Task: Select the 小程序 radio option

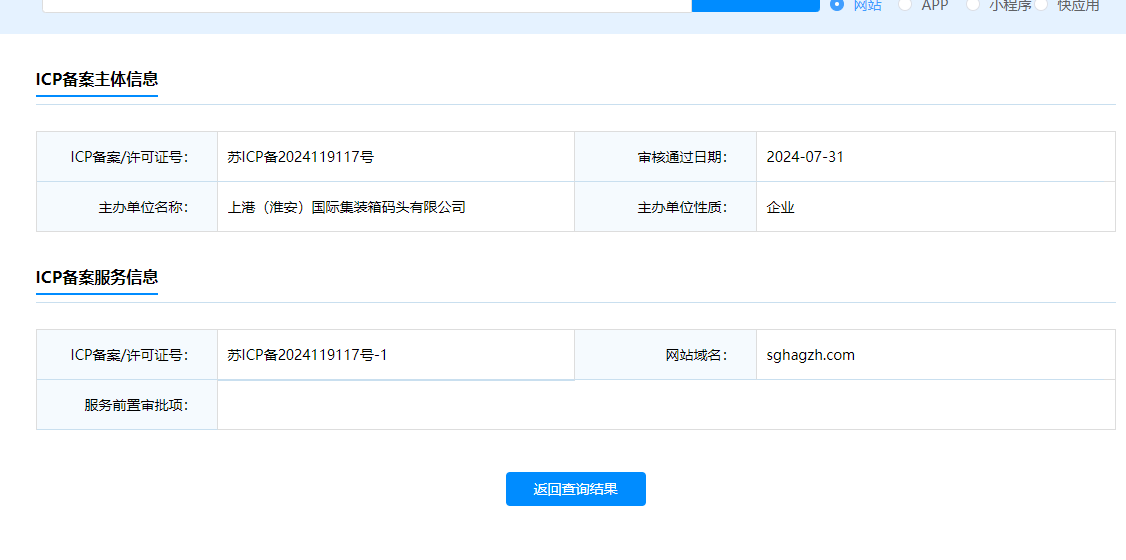Action: pos(973,4)
